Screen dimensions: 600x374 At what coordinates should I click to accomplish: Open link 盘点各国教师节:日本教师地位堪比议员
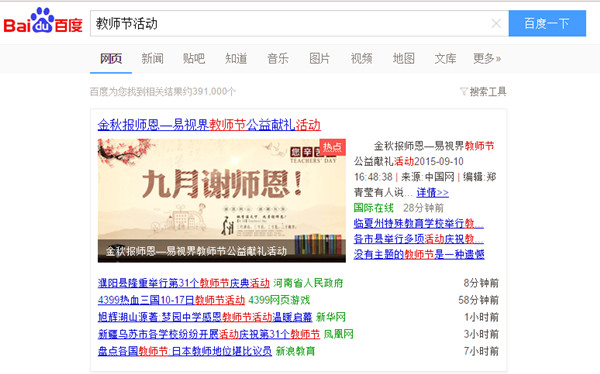point(185,351)
